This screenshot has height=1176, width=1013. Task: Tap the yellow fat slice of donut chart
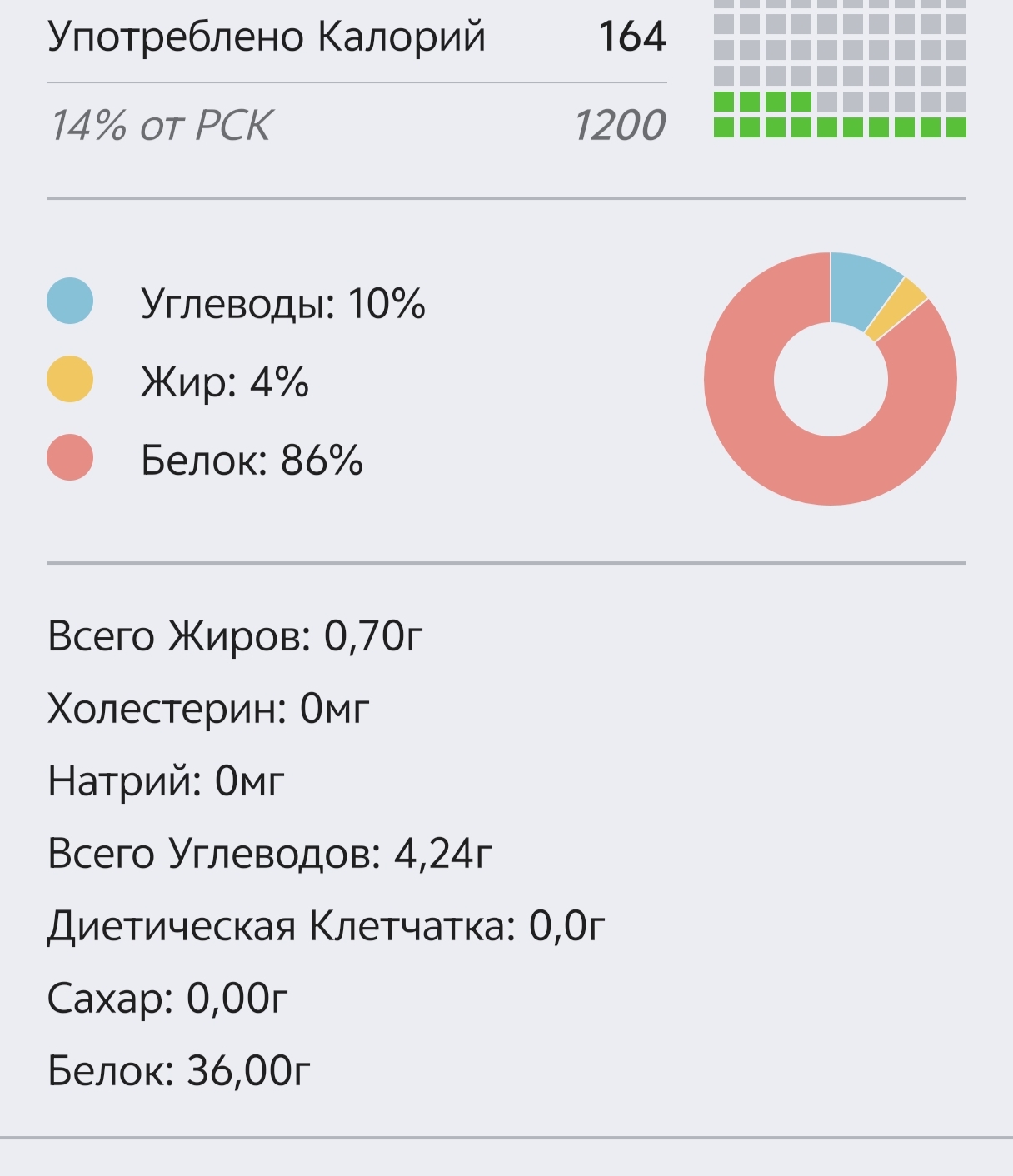click(x=898, y=311)
